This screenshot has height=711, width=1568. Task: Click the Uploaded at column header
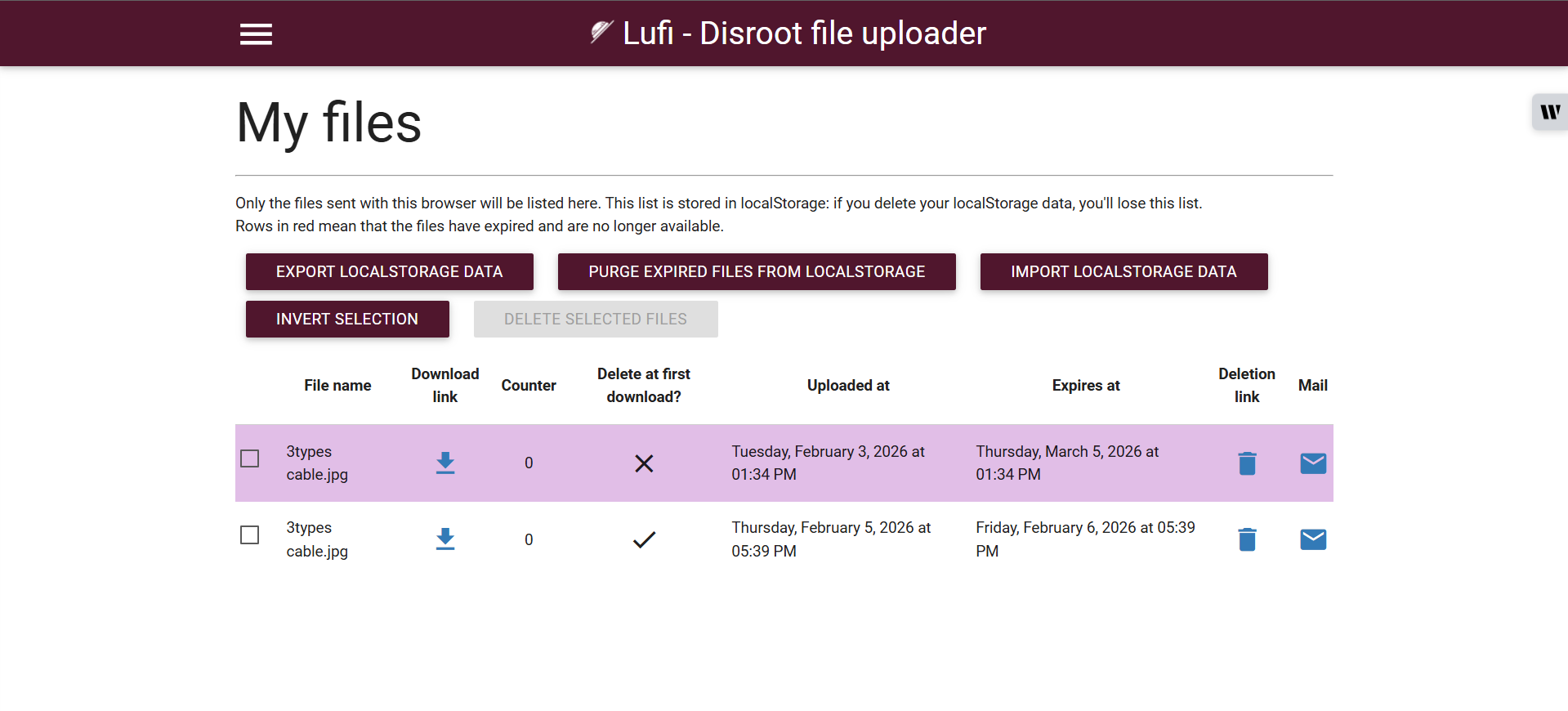point(848,385)
